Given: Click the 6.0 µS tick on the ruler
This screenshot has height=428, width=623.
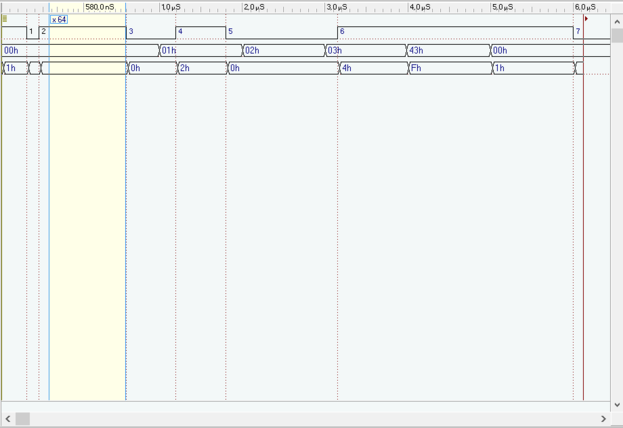Looking at the screenshot, I should (585, 7).
